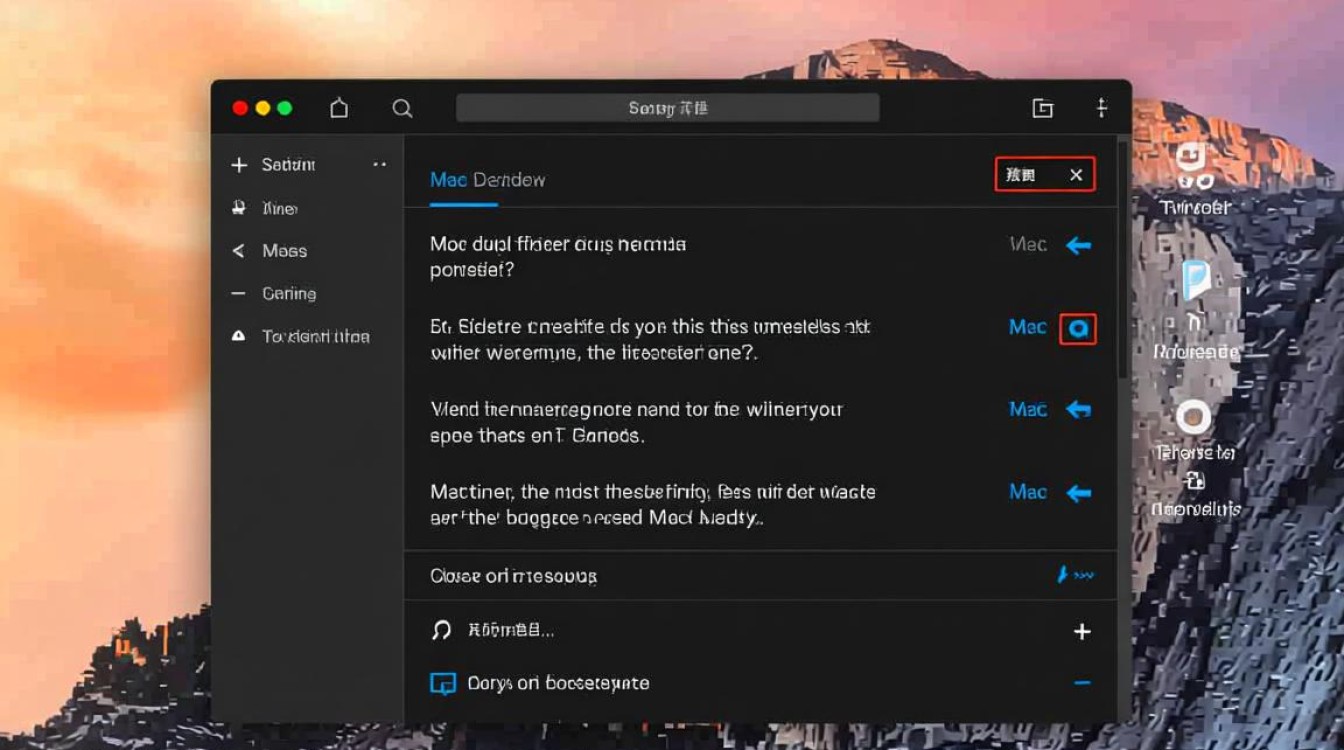
Task: Click the vertical pin icon at the title bar's far end
Action: click(x=1101, y=108)
